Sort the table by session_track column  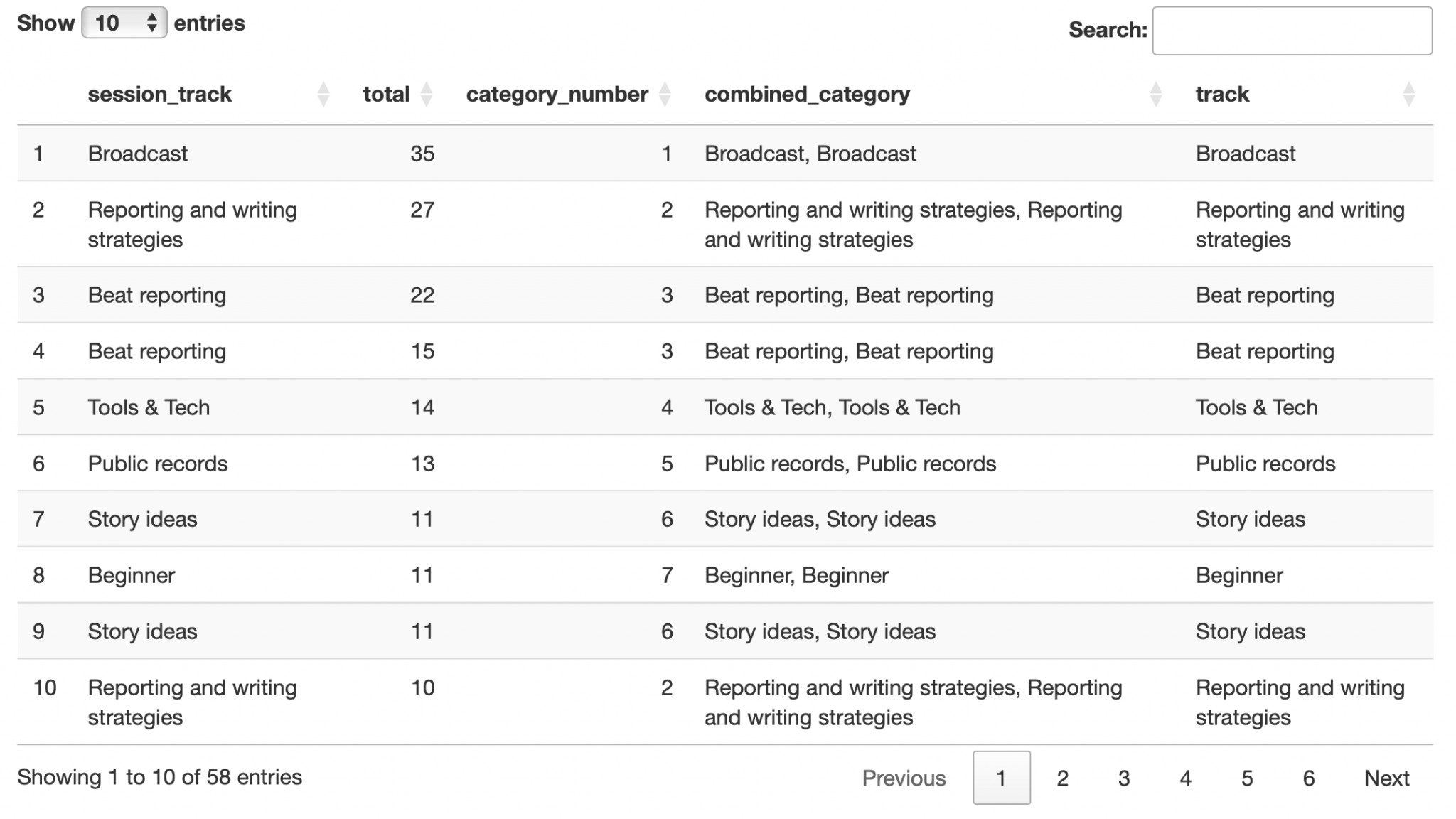click(160, 94)
